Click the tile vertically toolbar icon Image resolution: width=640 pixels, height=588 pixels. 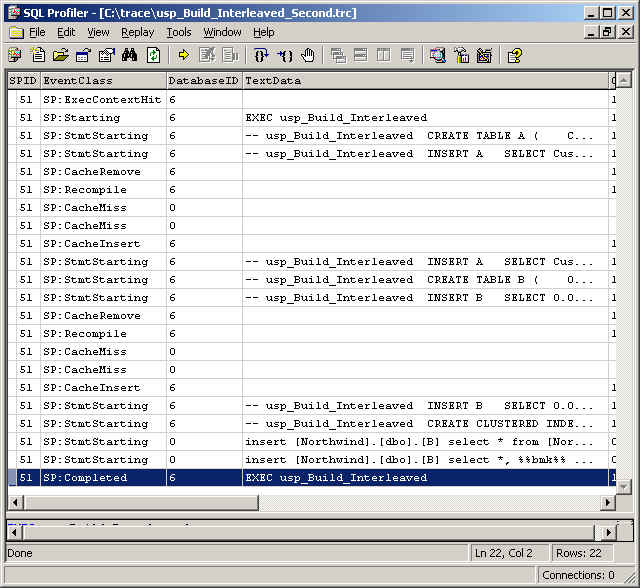384,55
